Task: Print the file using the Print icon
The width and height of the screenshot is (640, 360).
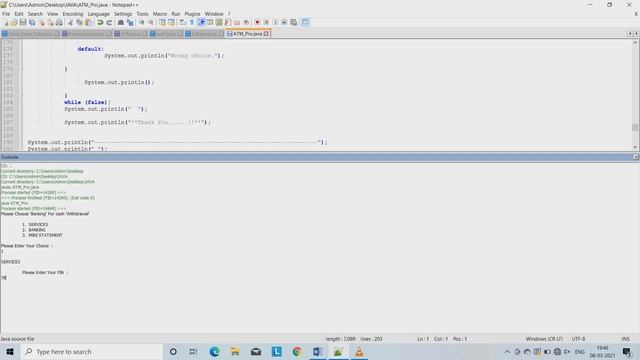Action: [x=59, y=22]
